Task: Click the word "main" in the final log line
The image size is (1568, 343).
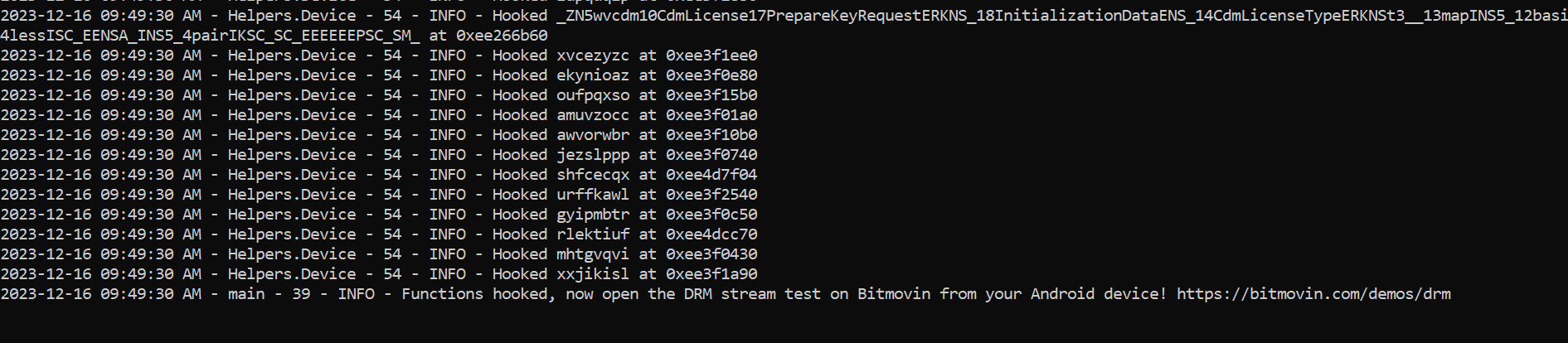Action: tap(246, 294)
